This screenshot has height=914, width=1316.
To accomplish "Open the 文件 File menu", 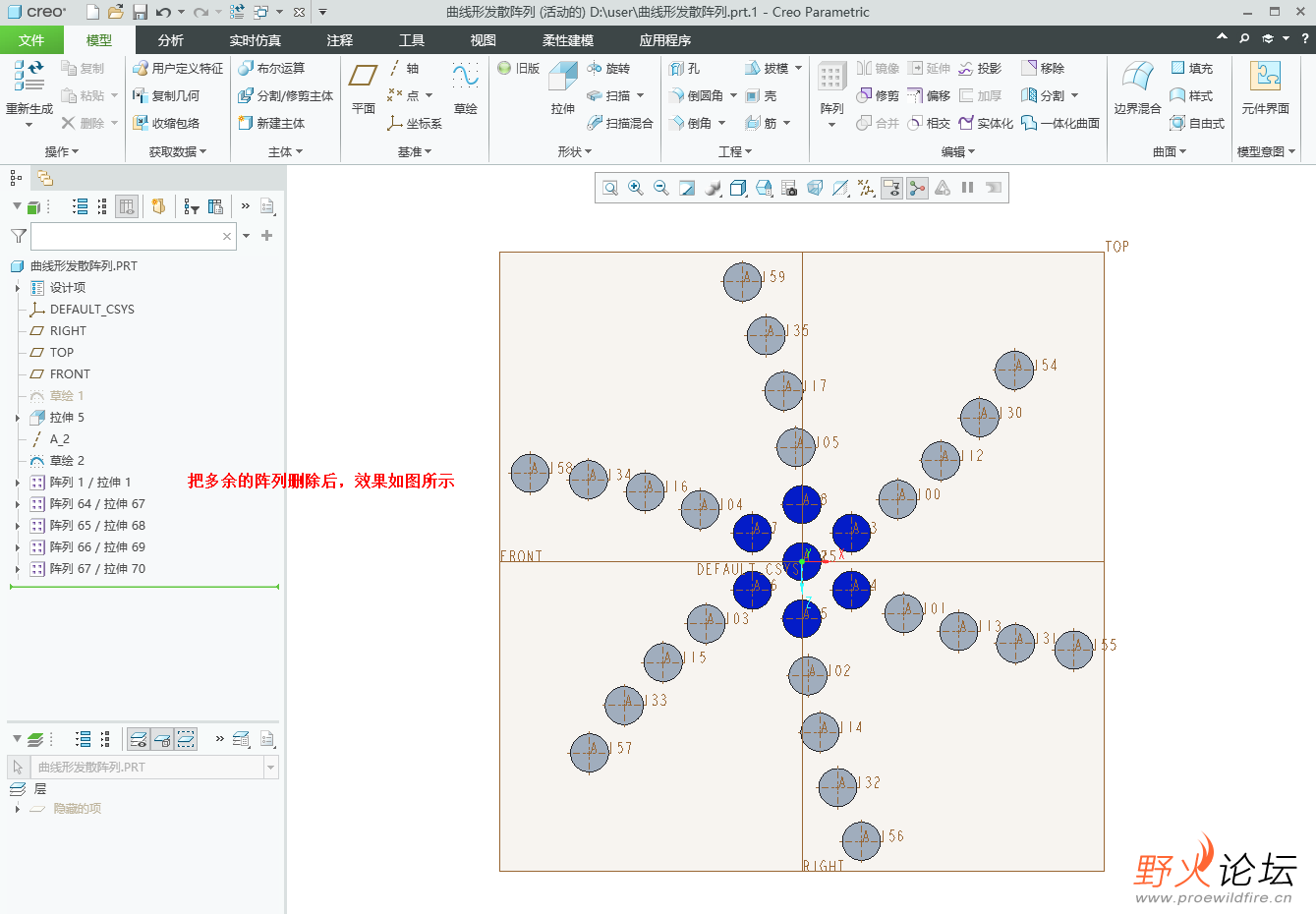I will tap(31, 40).
